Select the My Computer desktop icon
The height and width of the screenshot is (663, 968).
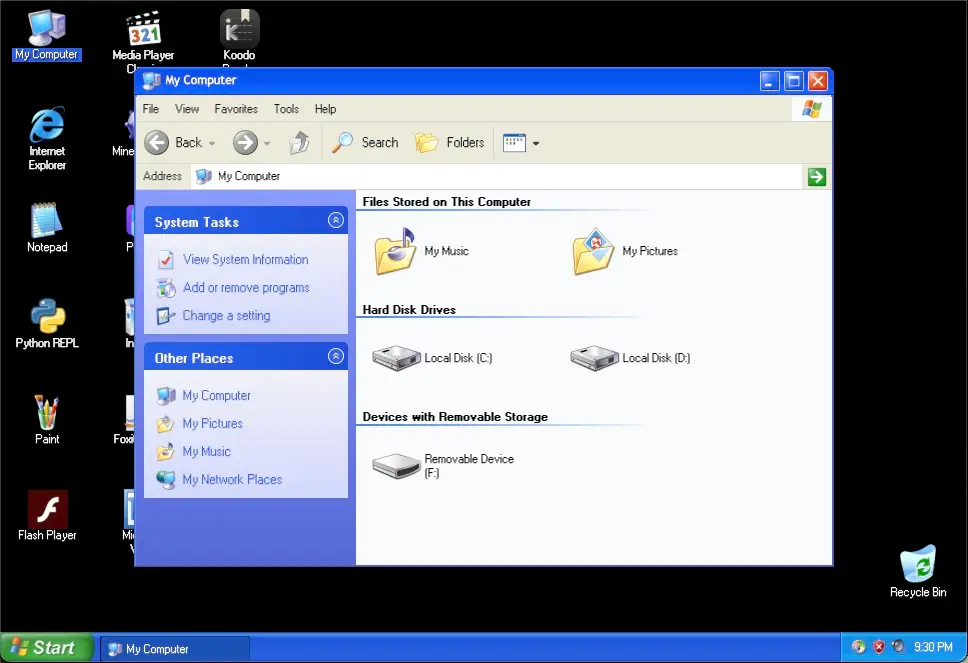(47, 35)
